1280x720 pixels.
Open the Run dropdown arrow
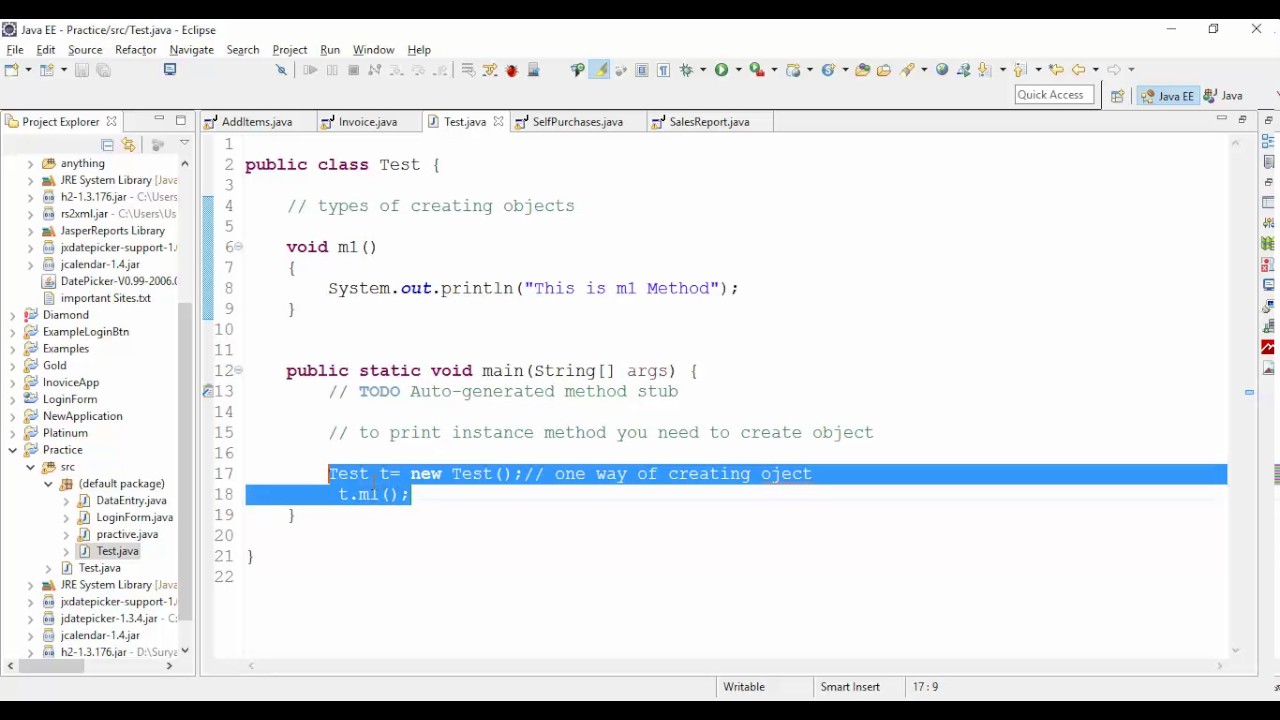click(x=738, y=70)
